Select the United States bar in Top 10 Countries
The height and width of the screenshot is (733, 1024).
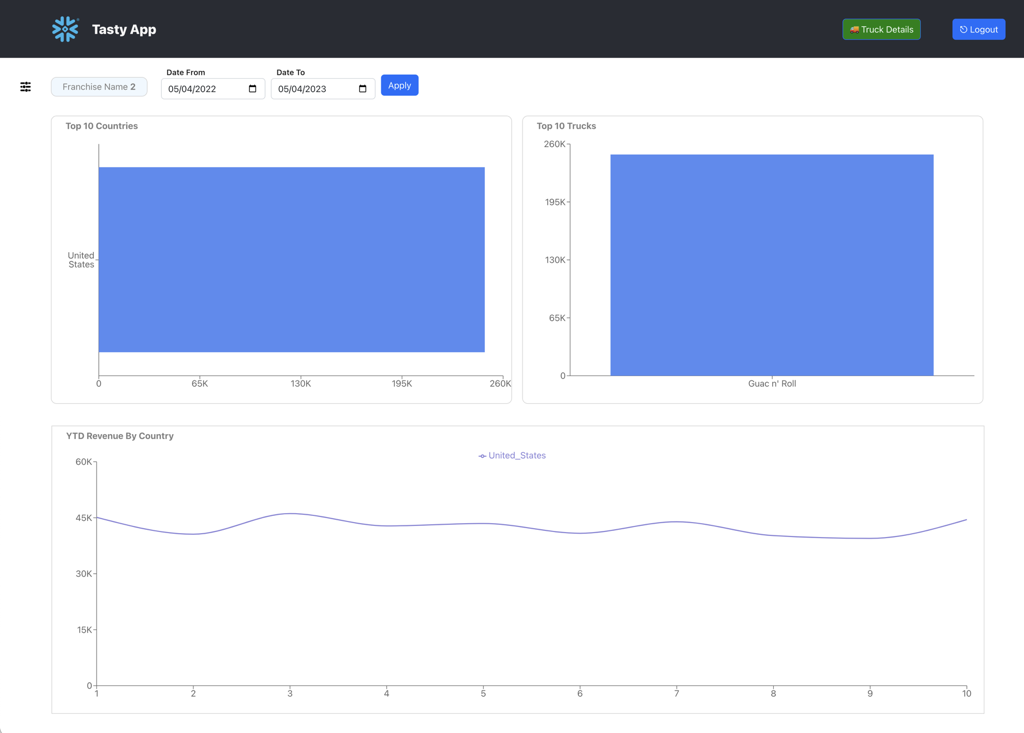tap(291, 259)
